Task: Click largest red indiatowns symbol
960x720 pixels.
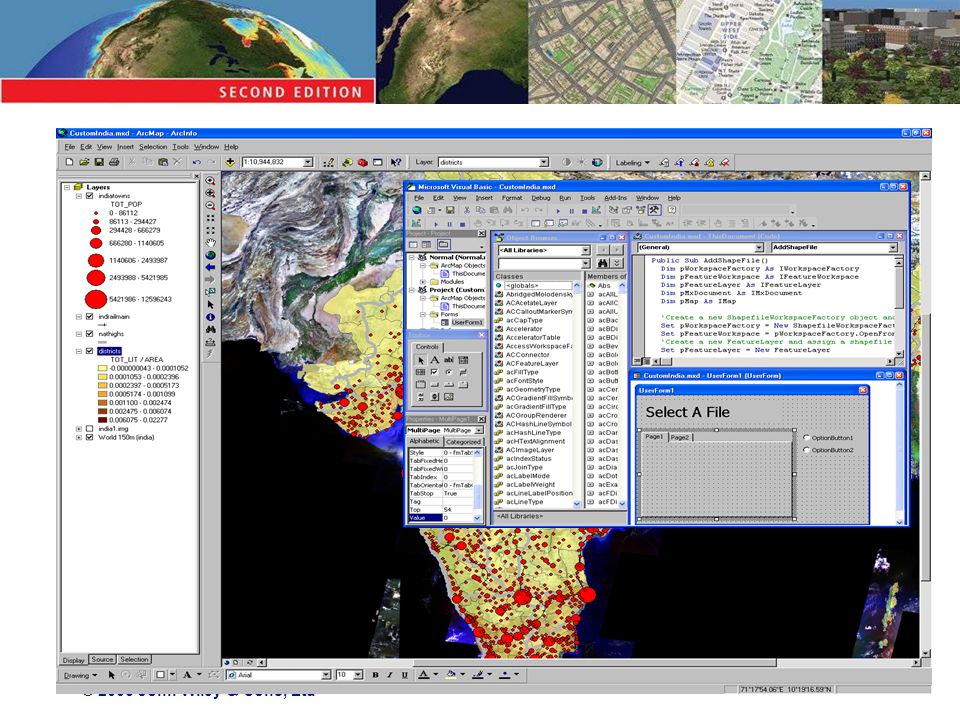Action: tap(96, 299)
